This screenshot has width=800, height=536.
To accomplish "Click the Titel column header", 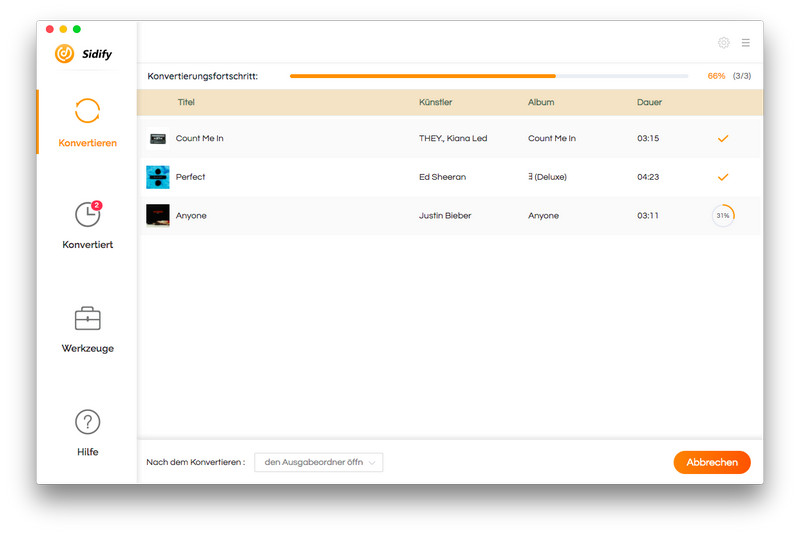I will point(186,102).
